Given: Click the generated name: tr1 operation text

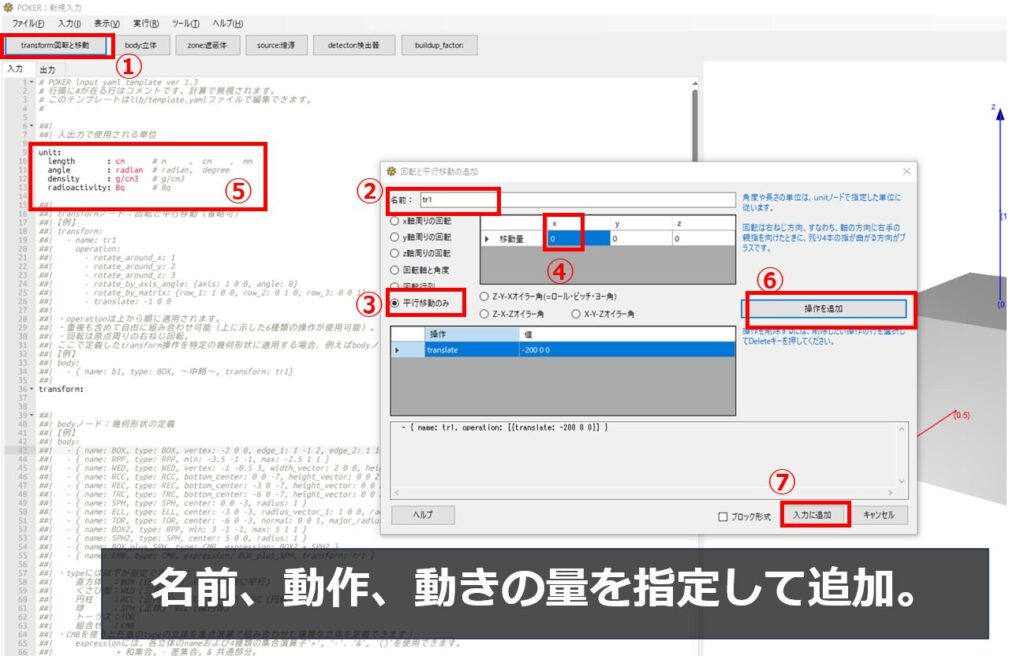Looking at the screenshot, I should point(504,427).
